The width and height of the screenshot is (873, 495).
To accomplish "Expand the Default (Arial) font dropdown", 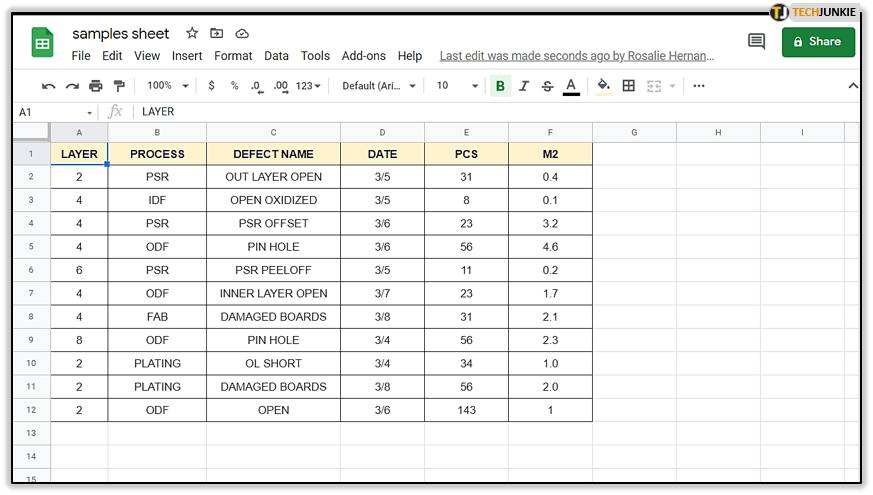I will click(379, 86).
